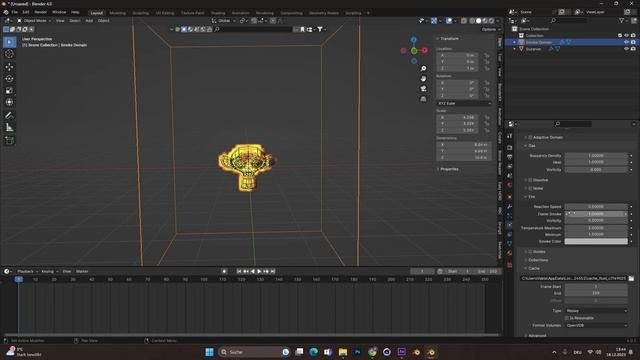The image size is (640, 360).
Task: Click the red X axis gizmo ball
Action: 424,50
